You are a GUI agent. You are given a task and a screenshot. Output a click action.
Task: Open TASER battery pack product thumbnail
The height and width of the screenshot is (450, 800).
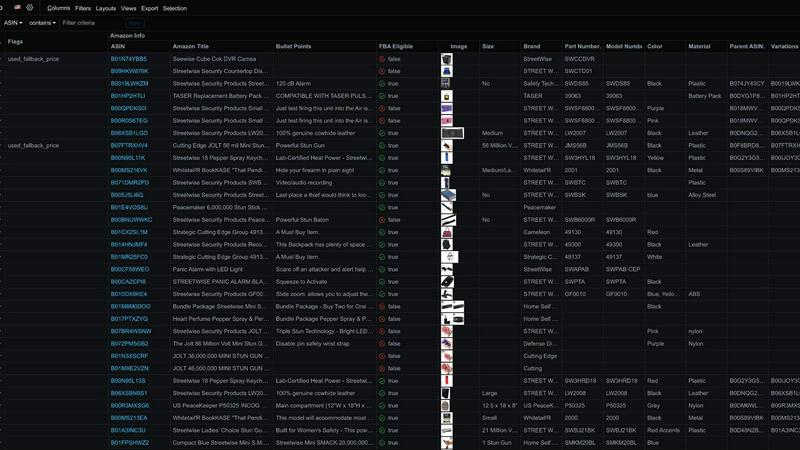[446, 96]
